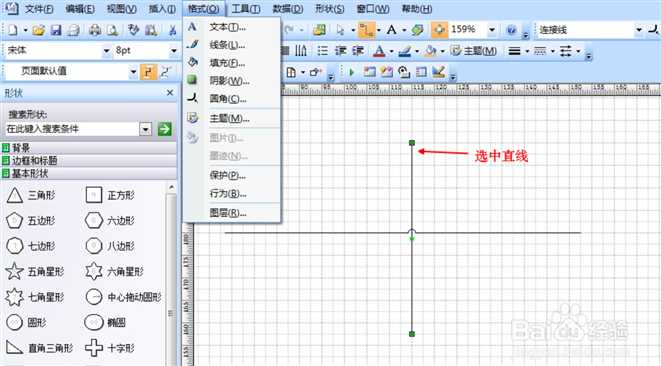Image resolution: width=661 pixels, height=366 pixels.
Task: Click the Print preview magnifier icon
Action: (113, 30)
